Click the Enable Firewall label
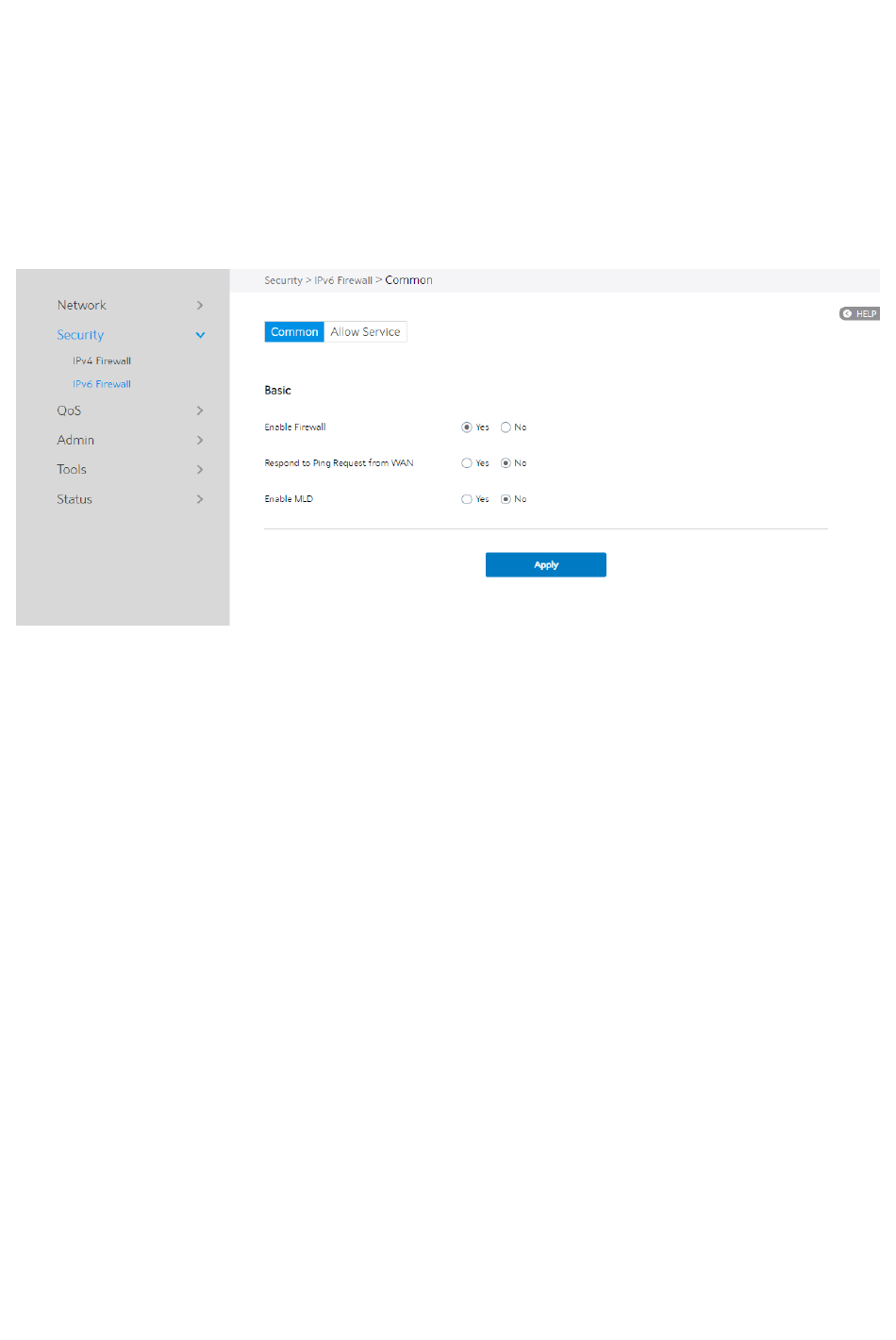Image resolution: width=896 pixels, height=1340 pixels. [295, 427]
